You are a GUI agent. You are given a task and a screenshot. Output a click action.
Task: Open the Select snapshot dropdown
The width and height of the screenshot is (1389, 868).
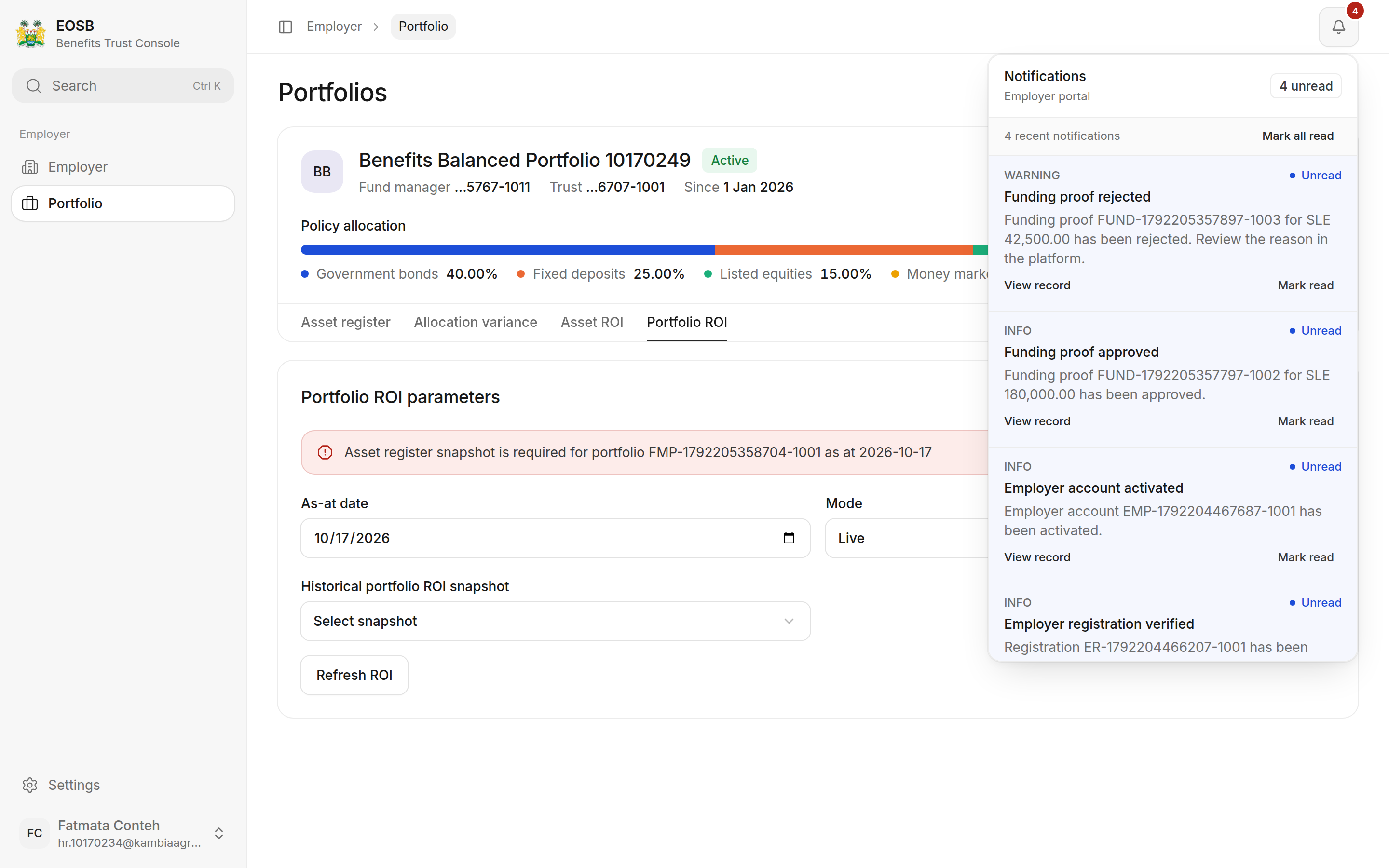555,621
